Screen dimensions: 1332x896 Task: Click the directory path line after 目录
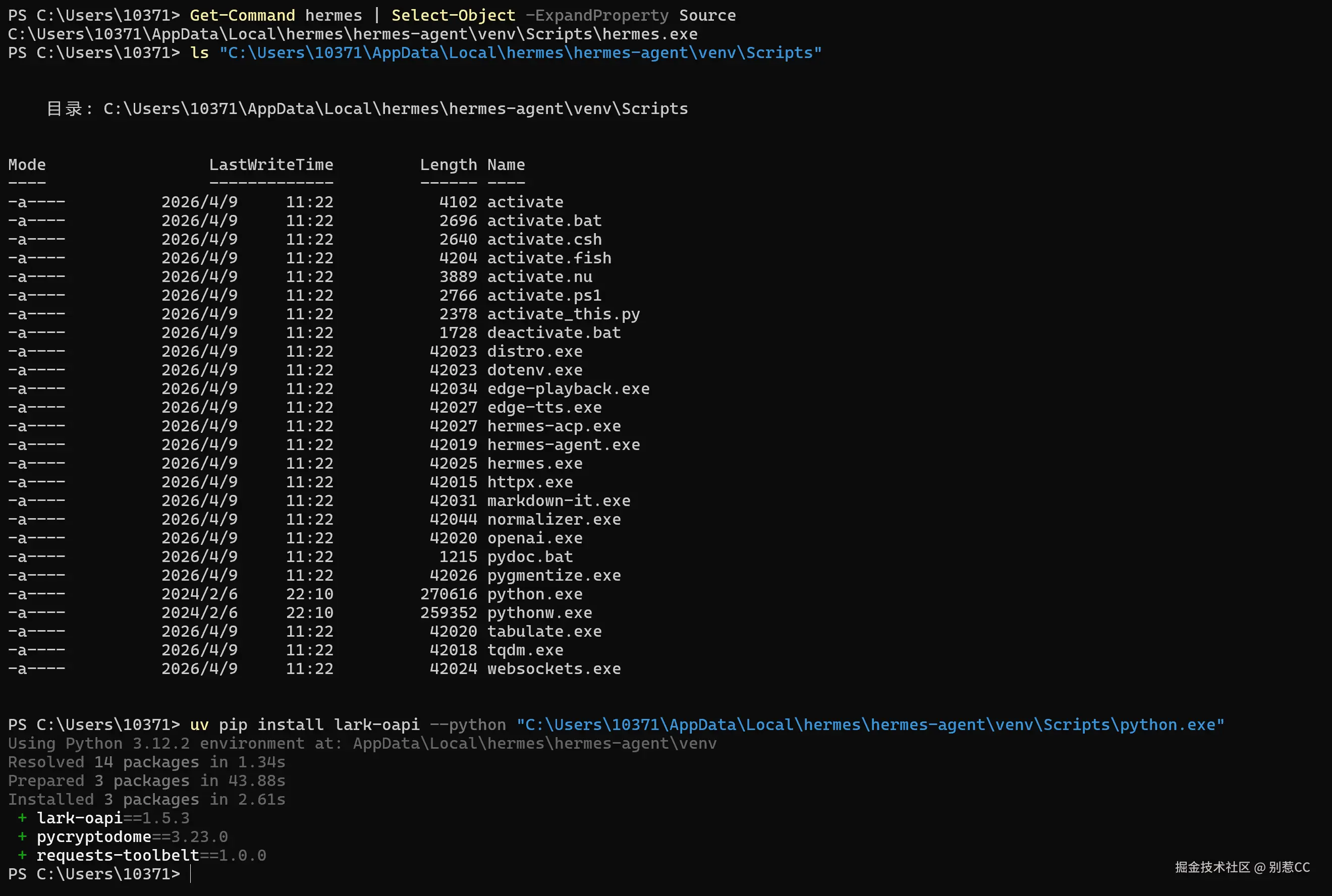[395, 108]
